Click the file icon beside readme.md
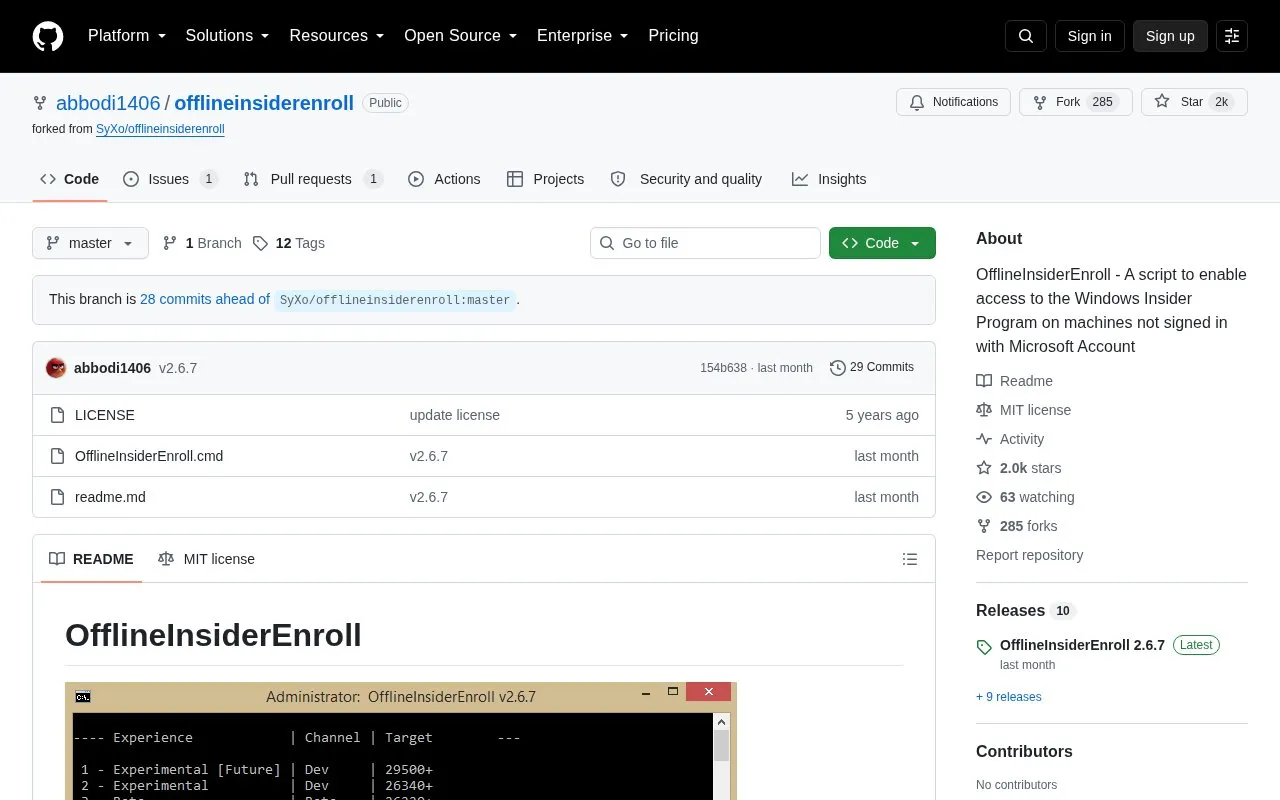Viewport: 1280px width, 800px height. pos(57,497)
